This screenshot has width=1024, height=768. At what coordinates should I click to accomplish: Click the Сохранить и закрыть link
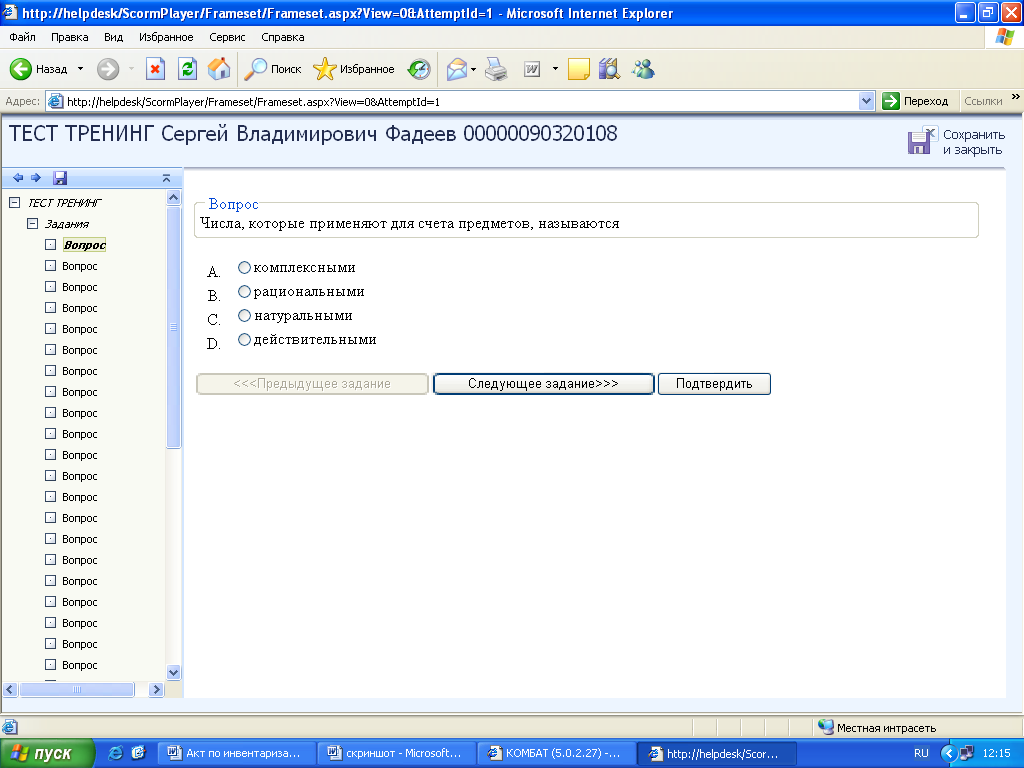[x=973, y=142]
